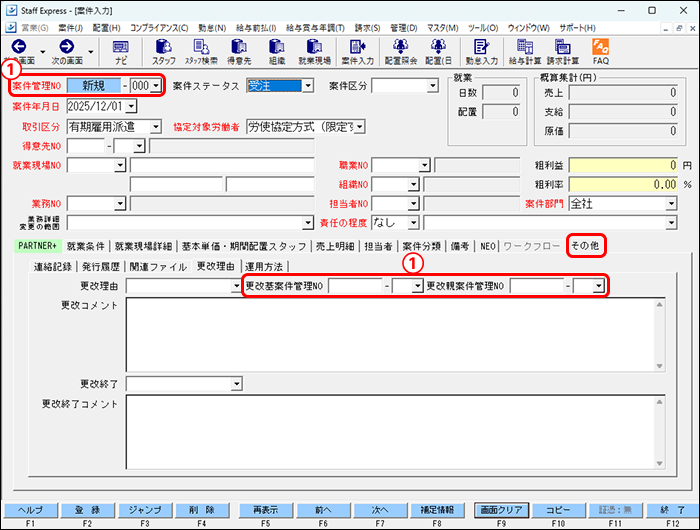Click the 更改基案件管理NO input field
The width and height of the screenshot is (700, 530).
pyautogui.click(x=355, y=286)
